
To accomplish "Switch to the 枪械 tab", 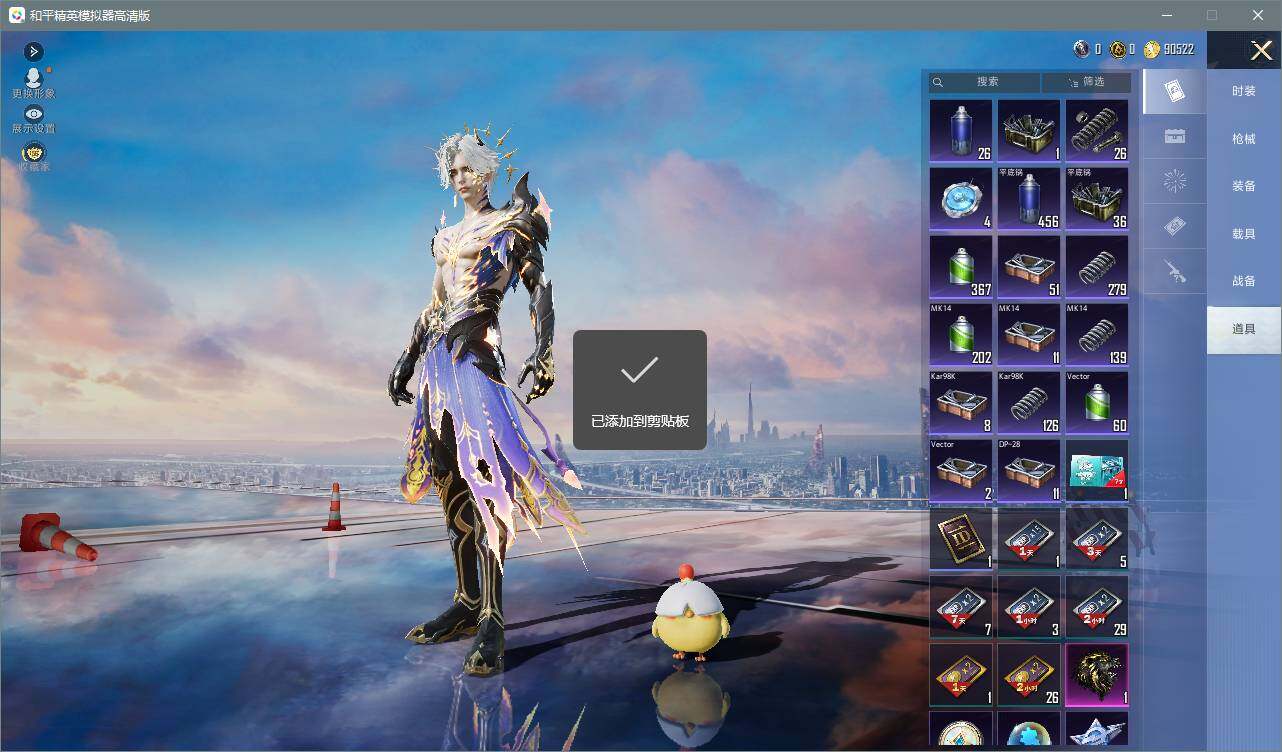I will tap(1244, 139).
